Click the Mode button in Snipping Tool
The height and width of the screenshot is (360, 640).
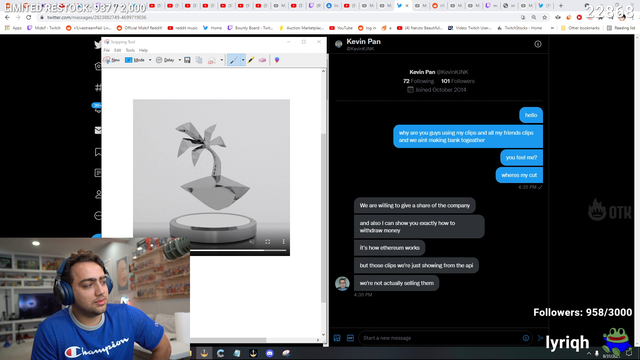click(x=135, y=60)
